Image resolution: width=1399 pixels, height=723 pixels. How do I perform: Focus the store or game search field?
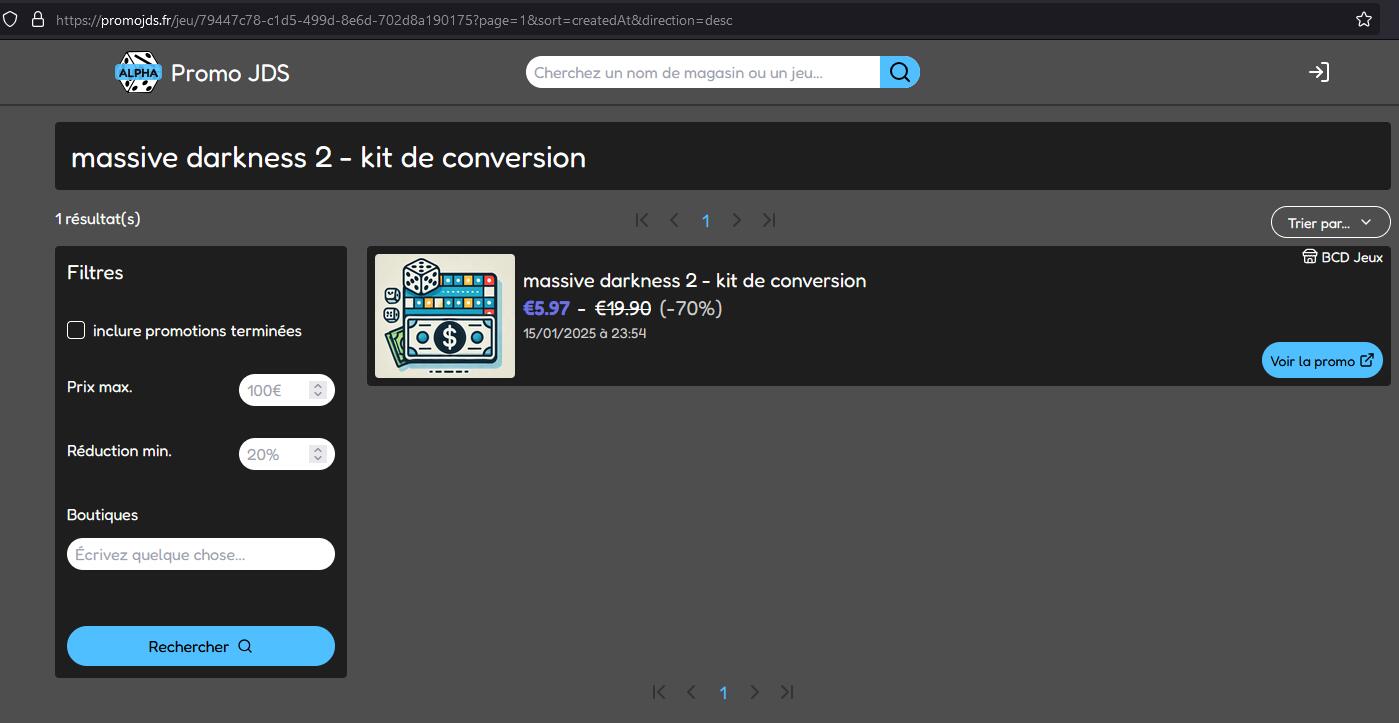tap(703, 72)
